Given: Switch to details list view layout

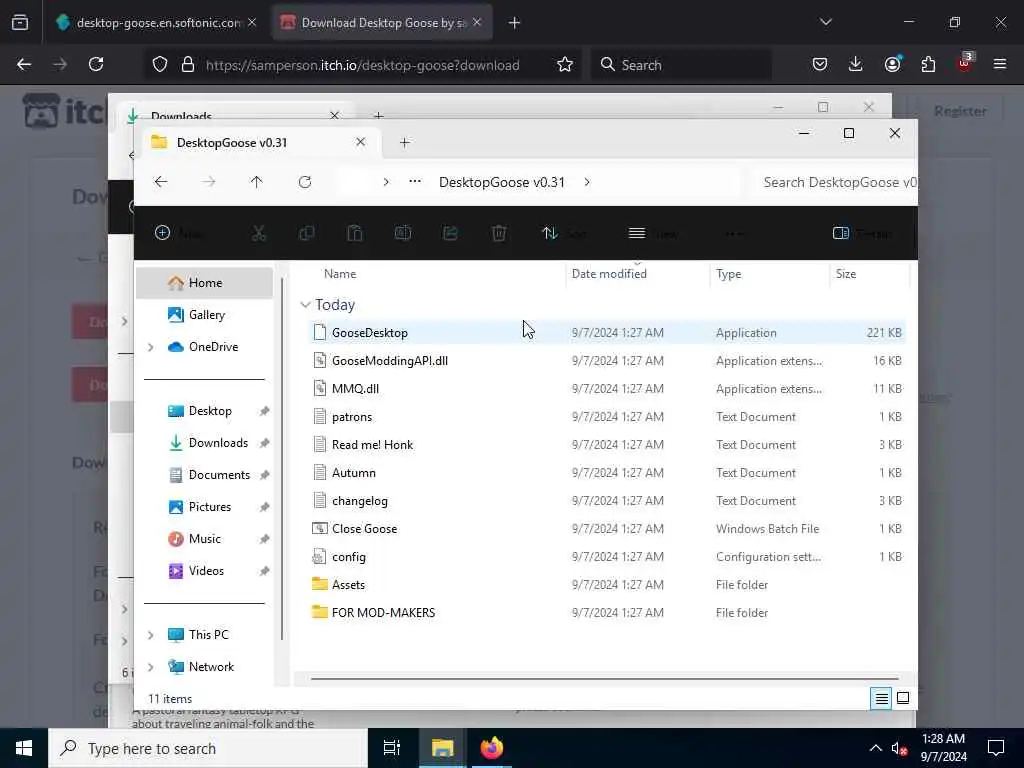Looking at the screenshot, I should pos(881,698).
